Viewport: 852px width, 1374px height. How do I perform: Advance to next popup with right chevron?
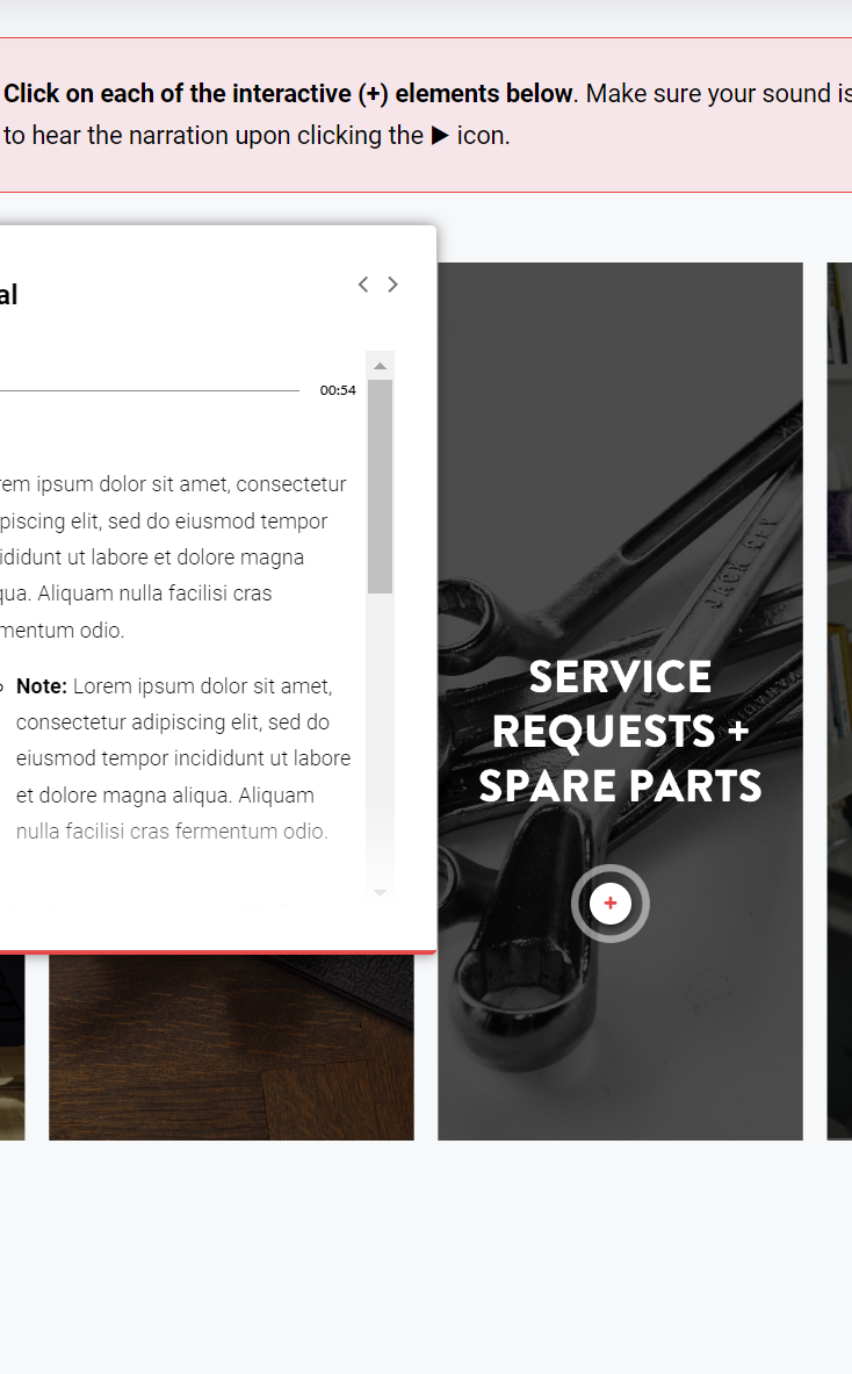393,285
